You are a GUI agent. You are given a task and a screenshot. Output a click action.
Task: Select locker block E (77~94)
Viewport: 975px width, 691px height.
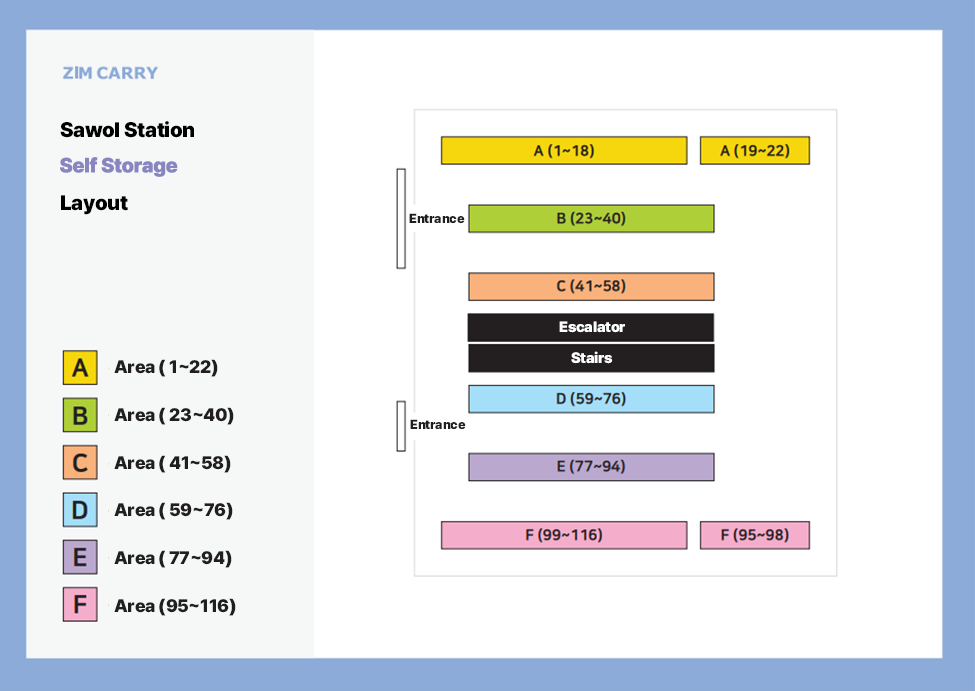pos(591,466)
